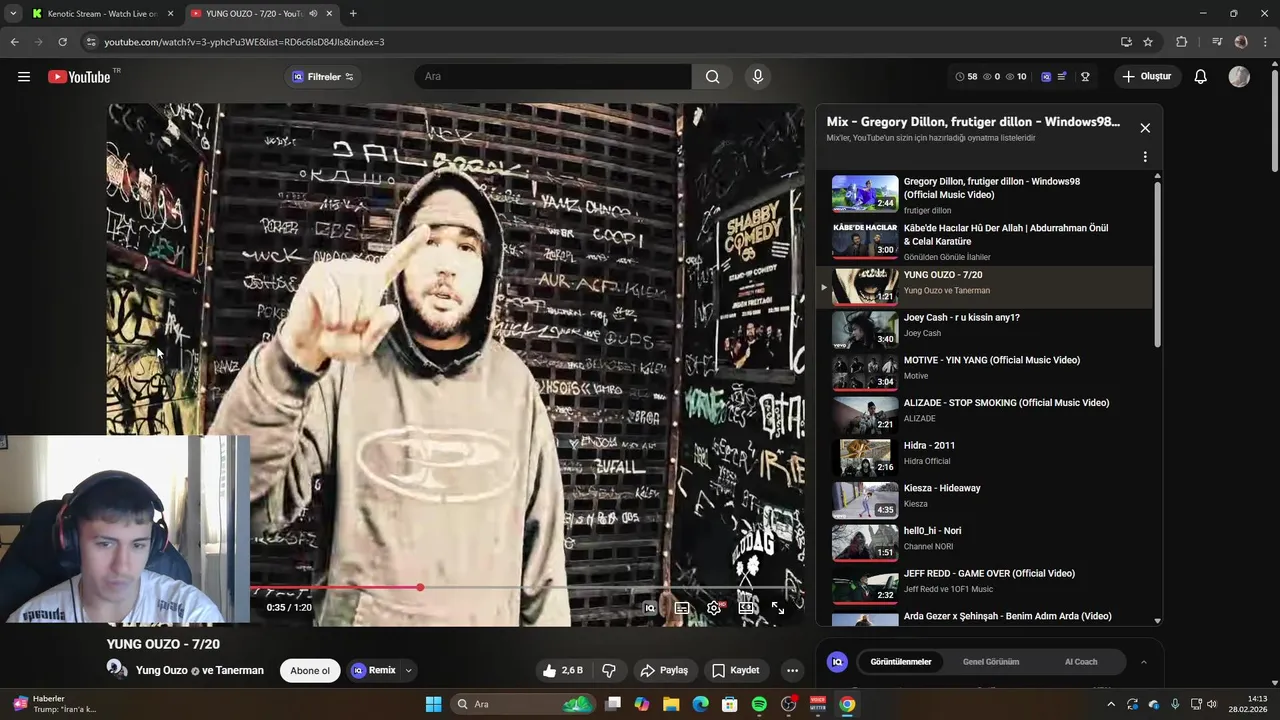
Task: Switch to Görüntülenmeler tab
Action: [901, 662]
